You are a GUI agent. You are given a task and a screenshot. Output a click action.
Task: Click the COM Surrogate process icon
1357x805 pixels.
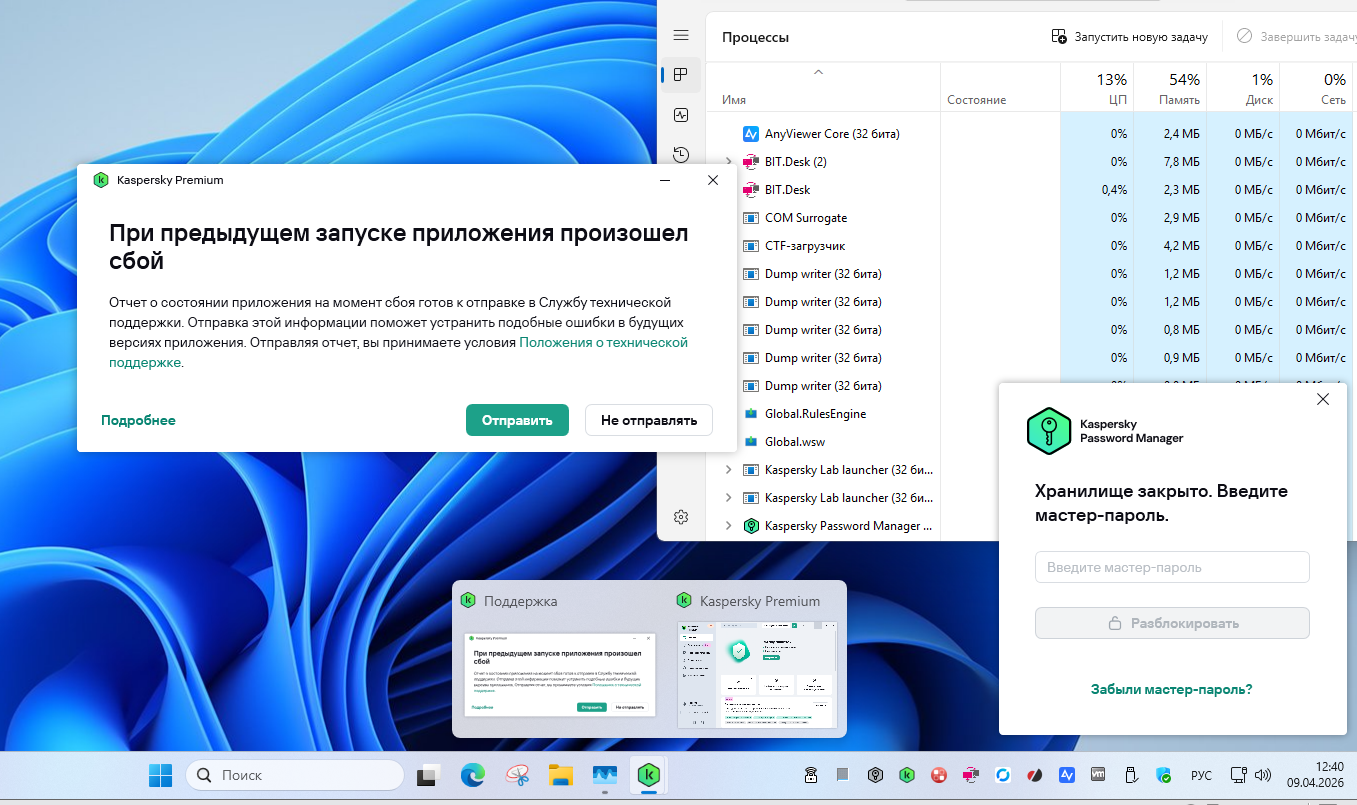[x=751, y=217]
